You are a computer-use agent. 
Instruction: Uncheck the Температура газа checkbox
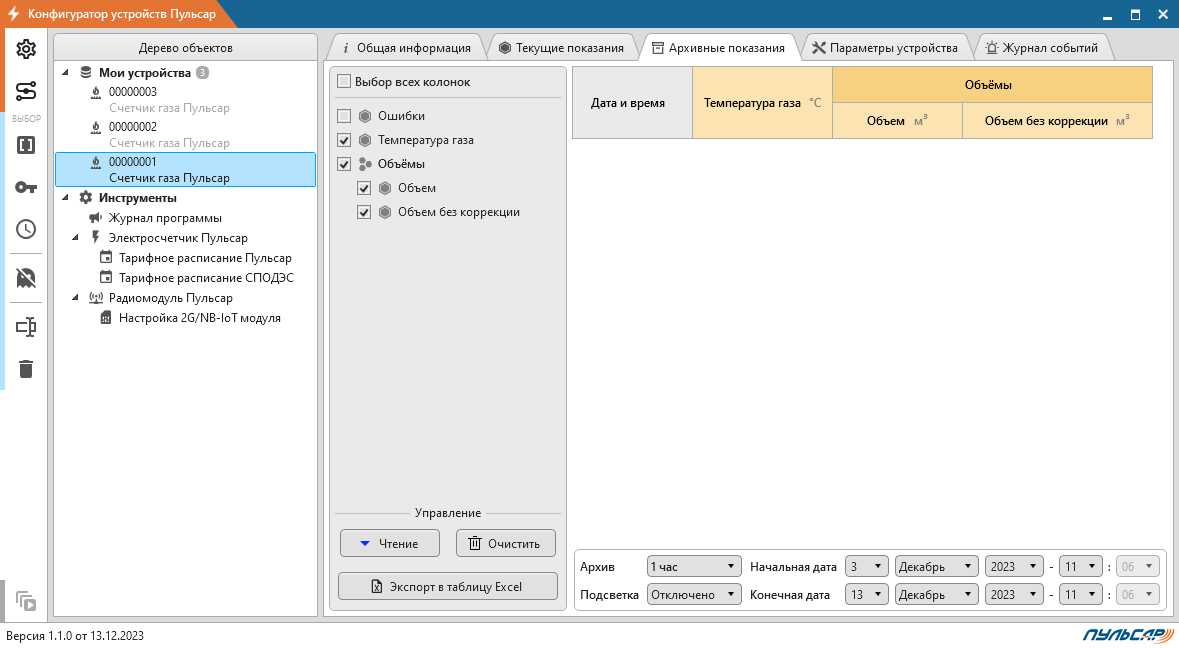pos(344,140)
